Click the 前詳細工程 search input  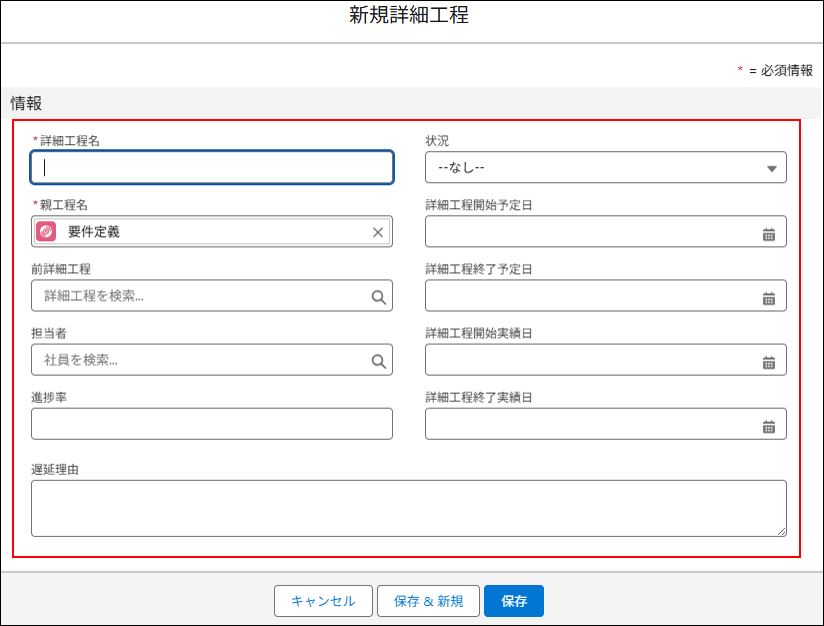click(x=200, y=296)
